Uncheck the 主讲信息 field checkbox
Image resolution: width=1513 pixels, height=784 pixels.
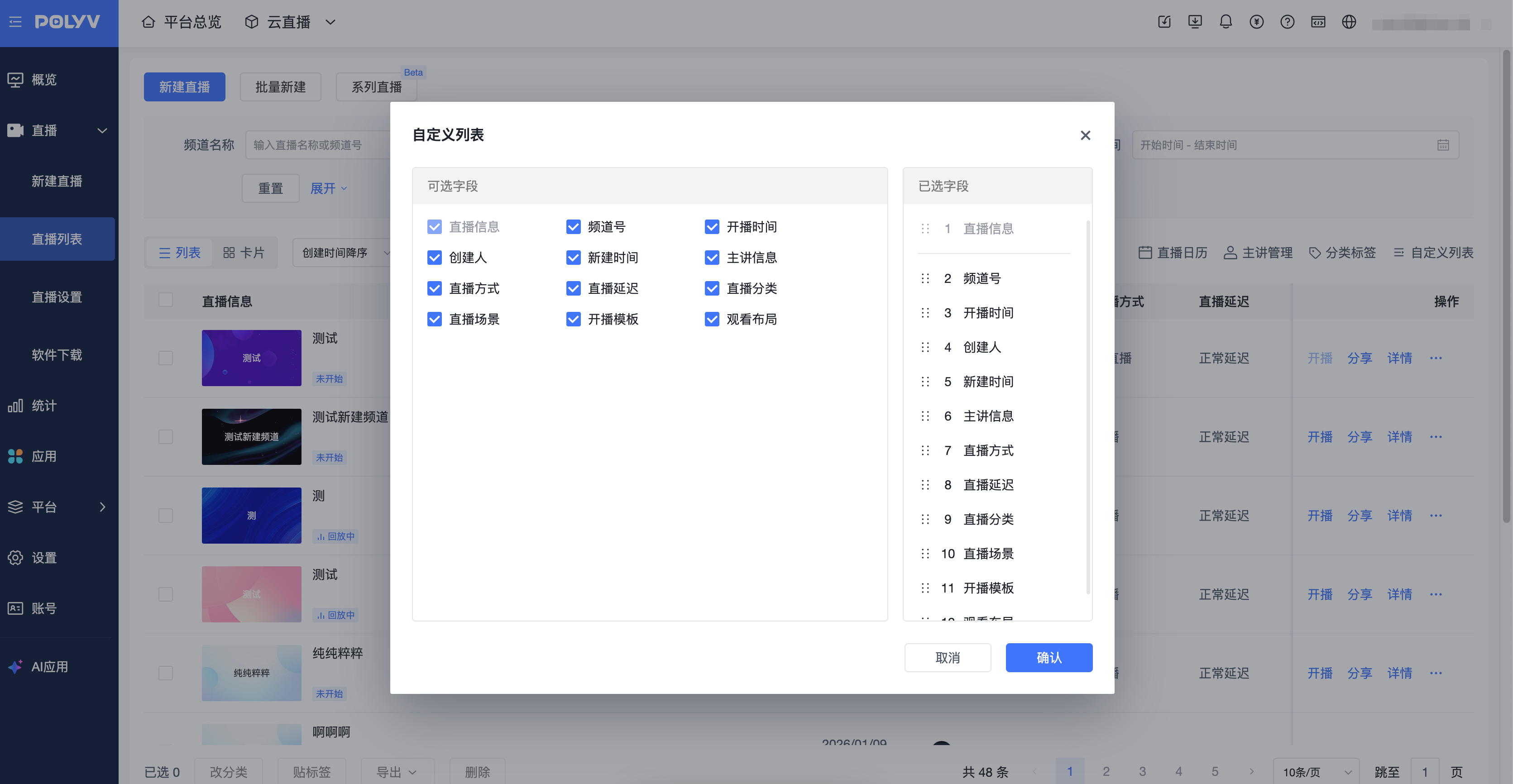pos(712,258)
